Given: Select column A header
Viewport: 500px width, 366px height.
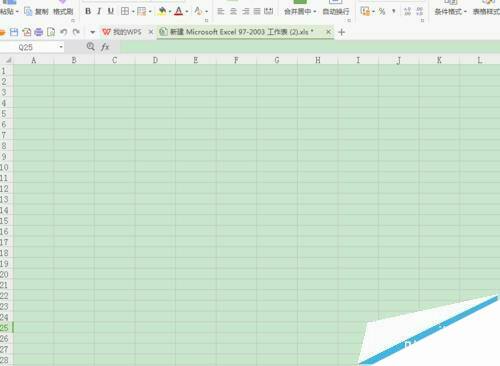Looking at the screenshot, I should pos(33,60).
